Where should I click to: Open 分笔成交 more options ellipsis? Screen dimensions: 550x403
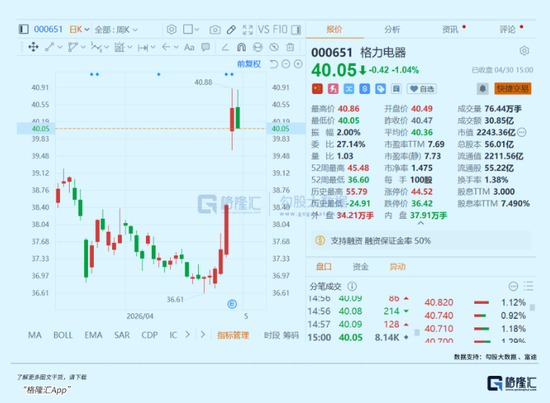pos(513,287)
